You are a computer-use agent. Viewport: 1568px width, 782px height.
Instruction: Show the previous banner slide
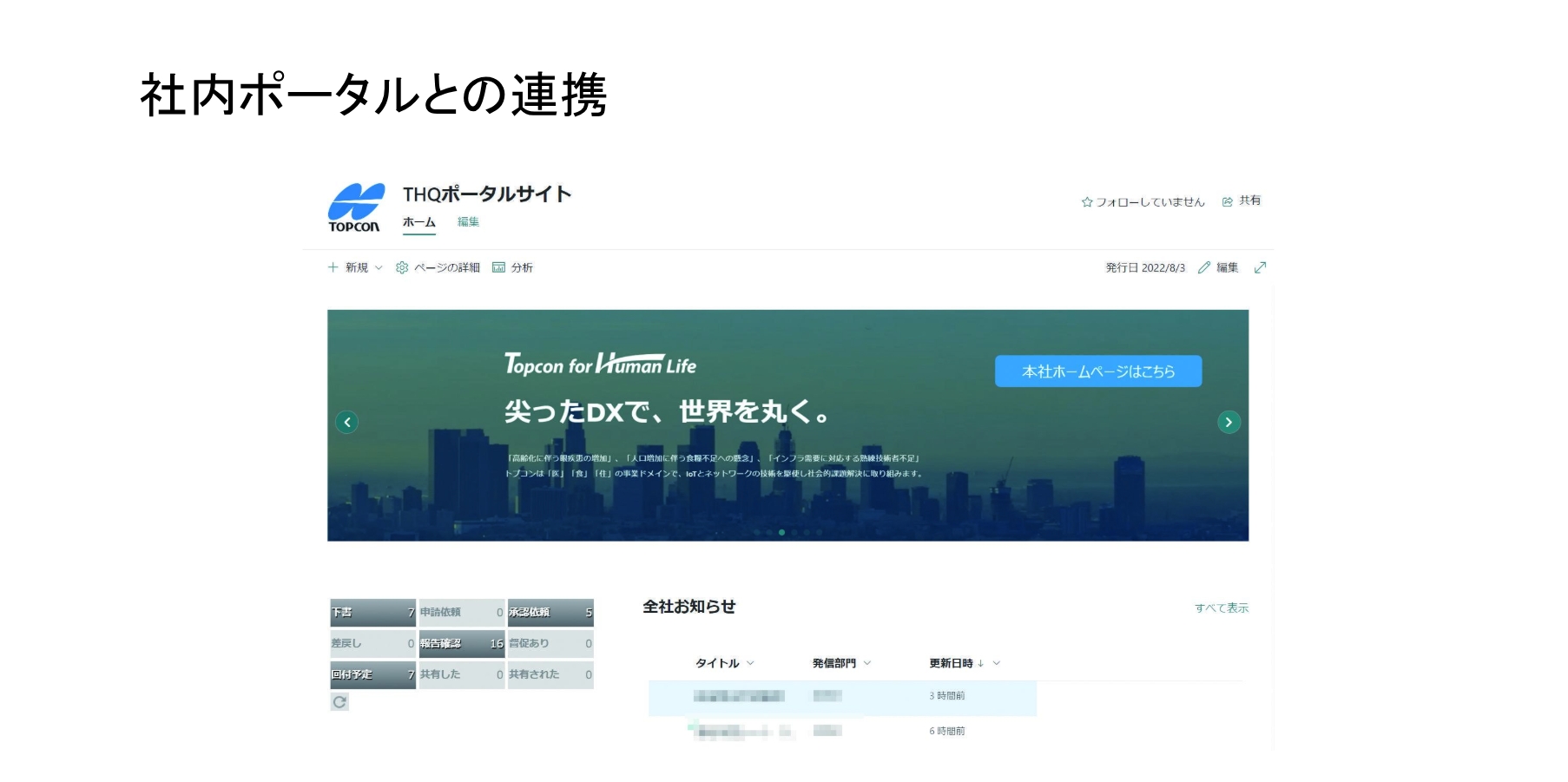click(x=346, y=422)
